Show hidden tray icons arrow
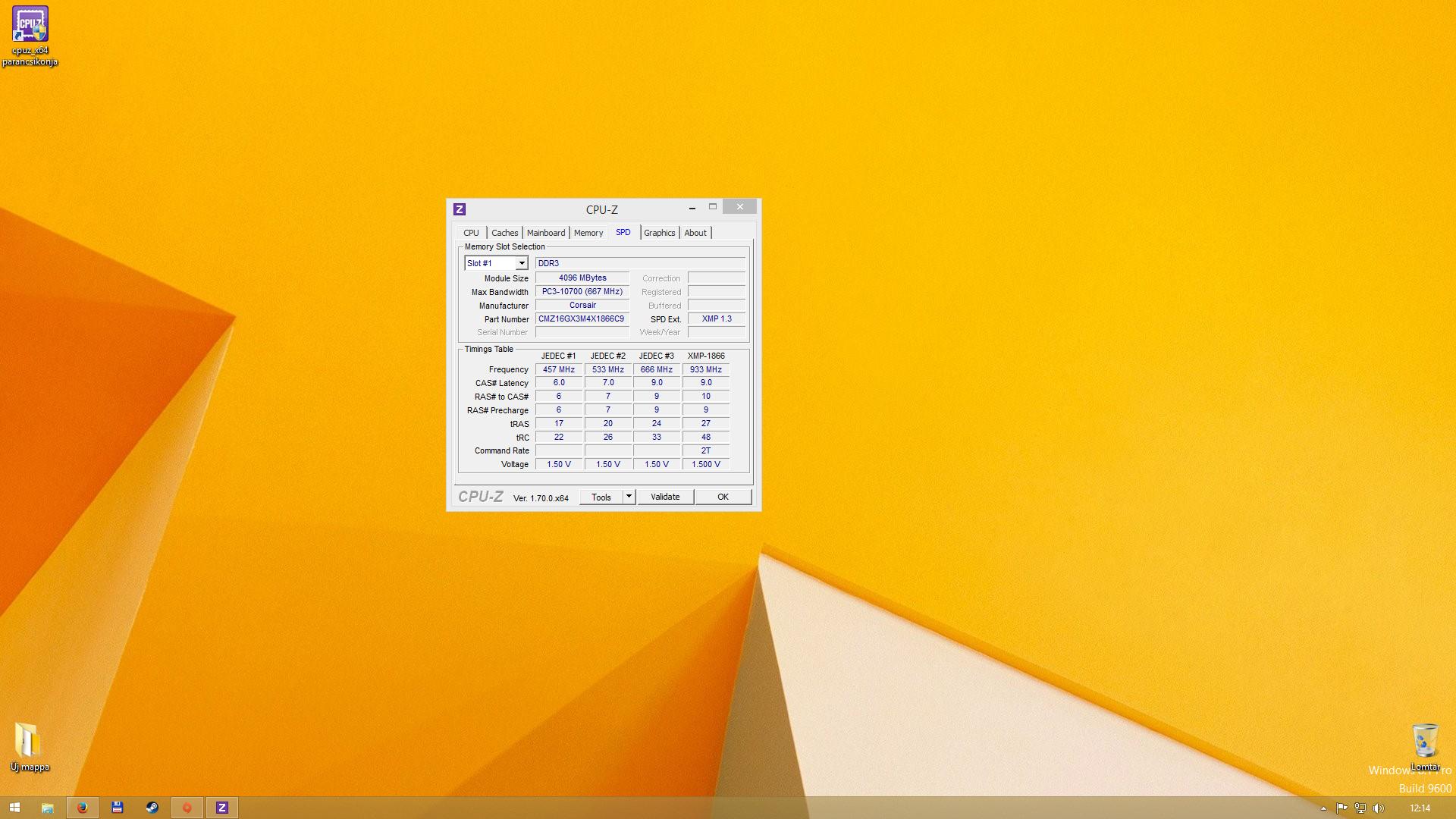1456x819 pixels. click(x=1323, y=808)
